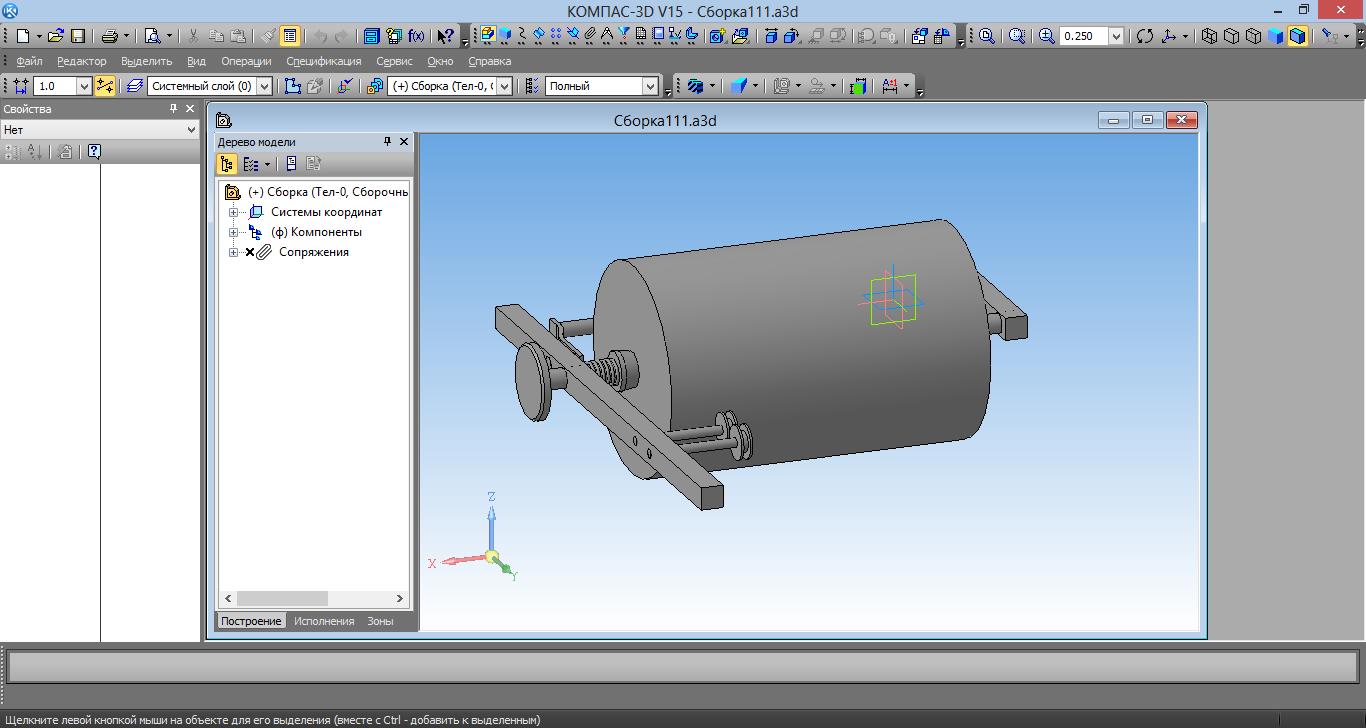Pin the Дерево модели panel
Screen dimensions: 1366x728
(x=388, y=142)
